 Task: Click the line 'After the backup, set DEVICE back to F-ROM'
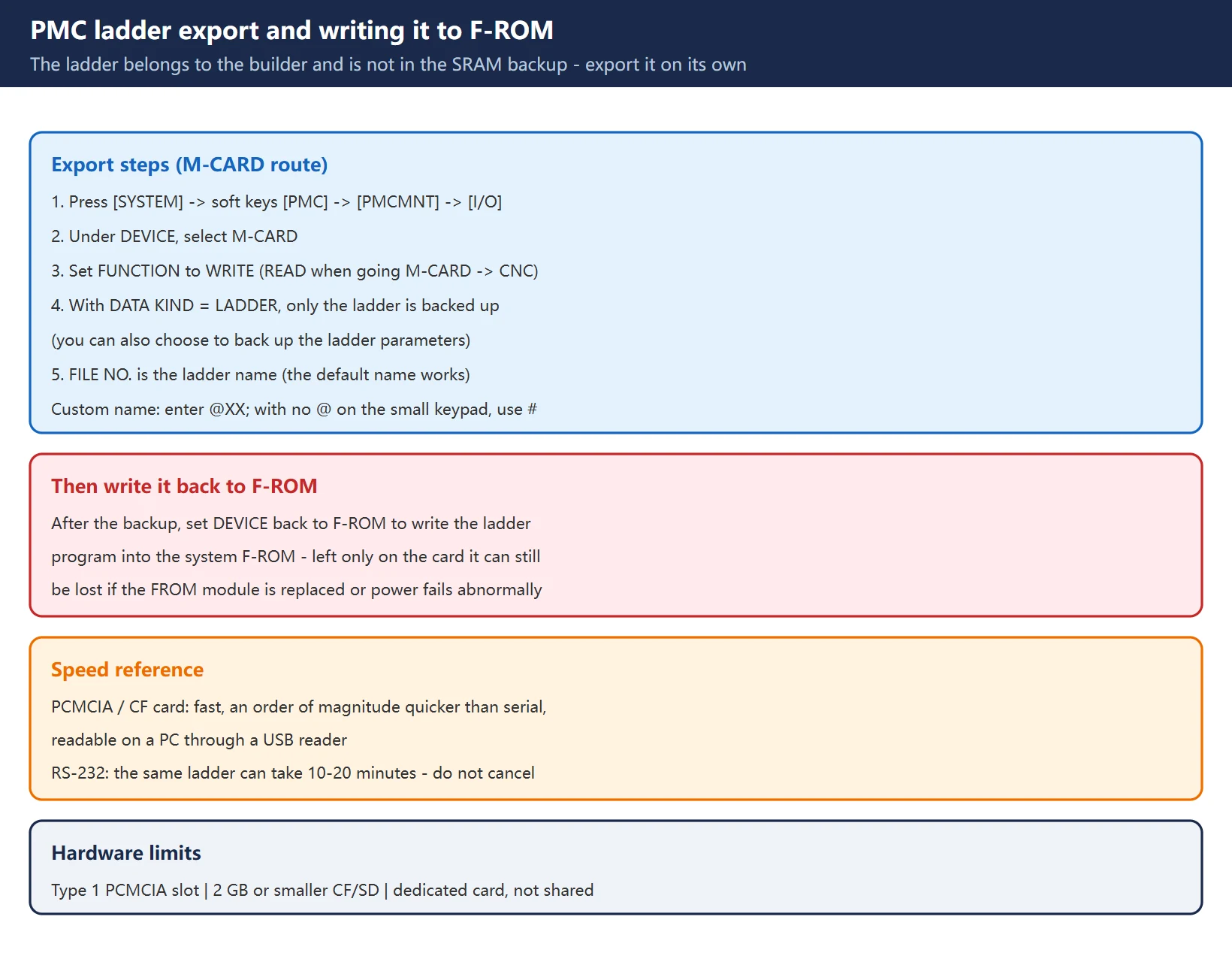(x=291, y=523)
